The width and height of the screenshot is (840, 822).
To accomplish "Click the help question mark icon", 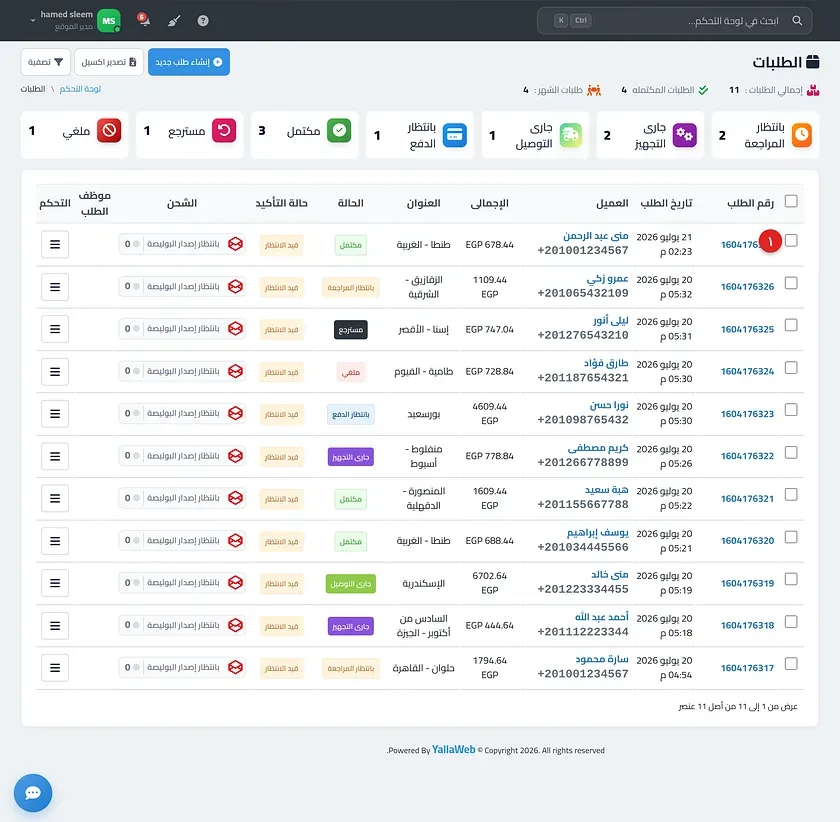I will point(202,21).
